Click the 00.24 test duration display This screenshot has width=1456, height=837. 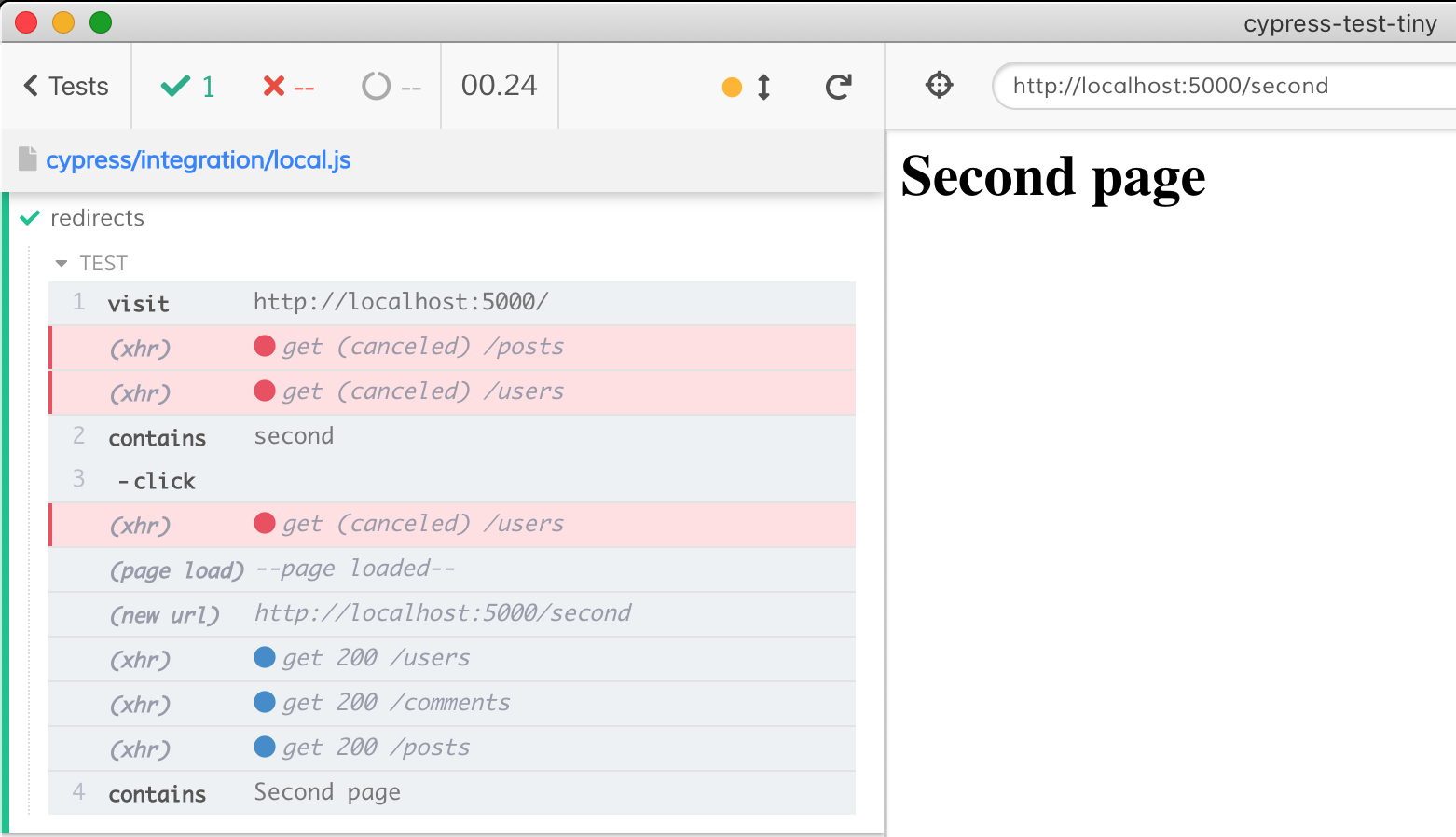pyautogui.click(x=499, y=85)
